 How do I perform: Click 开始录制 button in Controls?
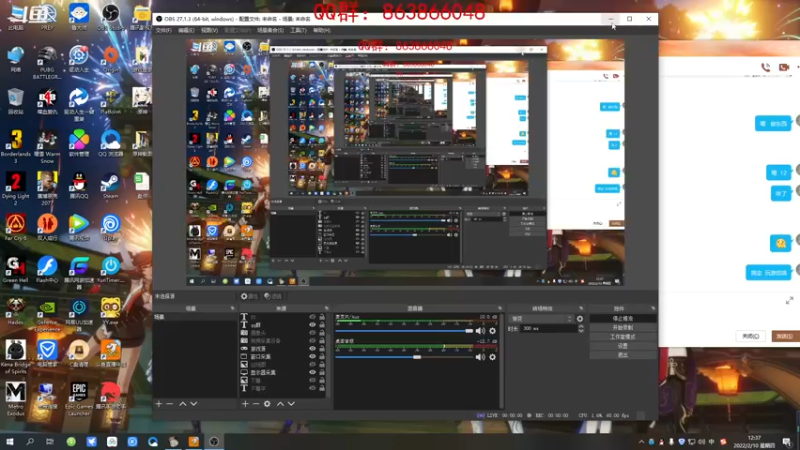622,328
